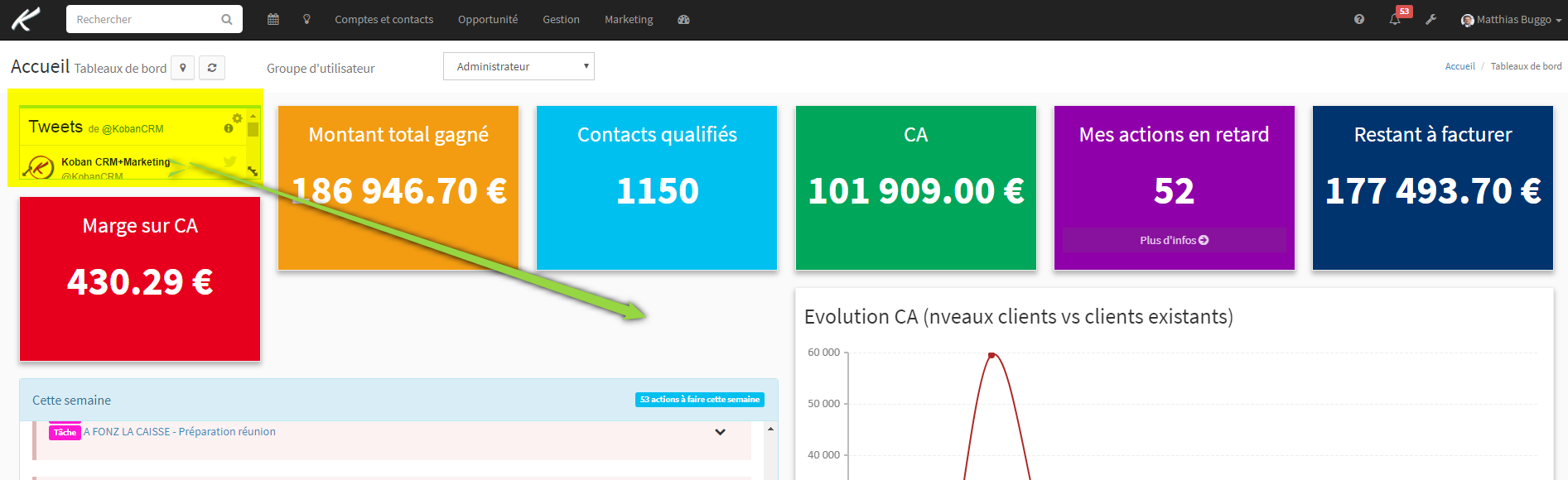The image size is (1568, 480).
Task: Click the 52 late actions number
Action: click(1174, 191)
